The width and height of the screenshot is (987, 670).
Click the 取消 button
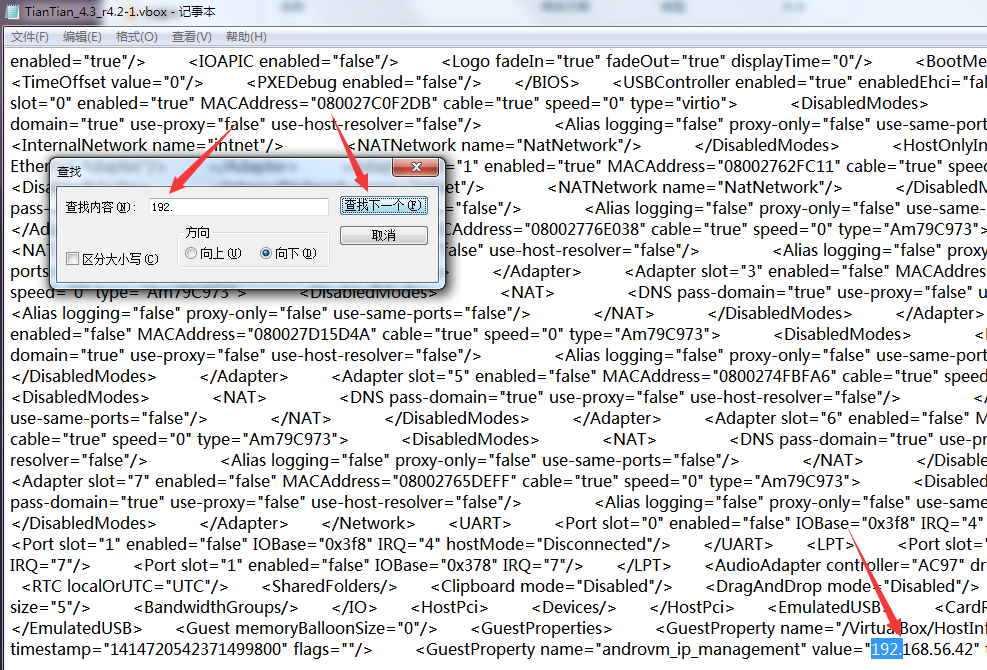point(383,236)
